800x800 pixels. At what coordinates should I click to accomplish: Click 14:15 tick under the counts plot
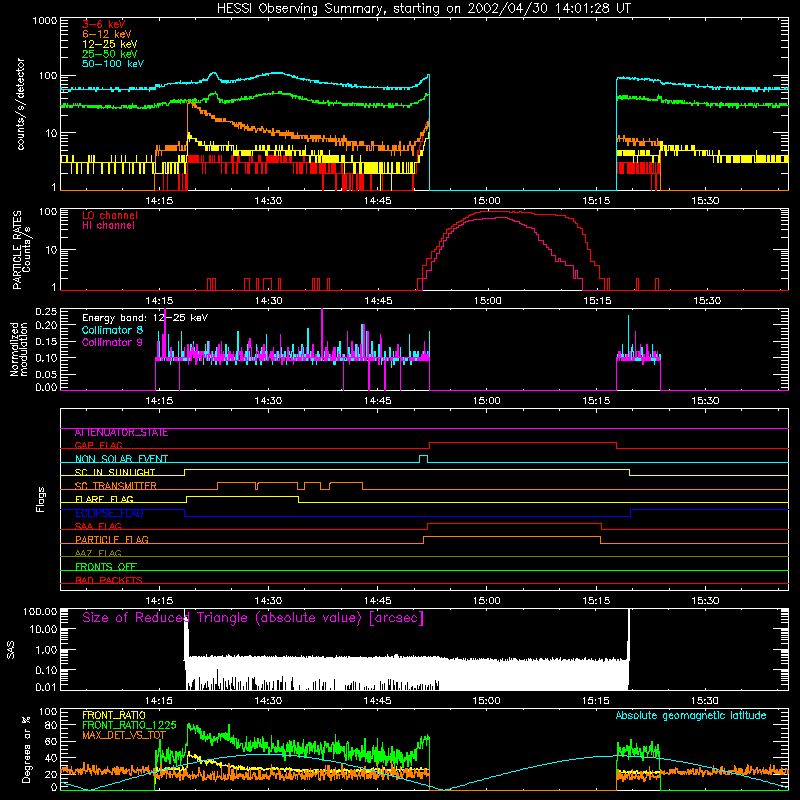[x=159, y=201]
